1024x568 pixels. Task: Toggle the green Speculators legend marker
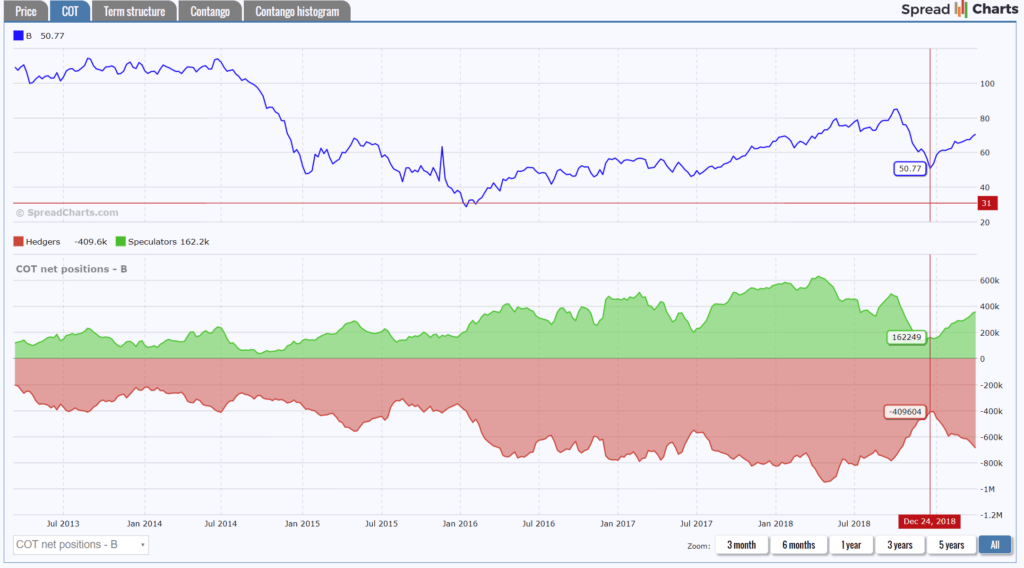click(120, 242)
